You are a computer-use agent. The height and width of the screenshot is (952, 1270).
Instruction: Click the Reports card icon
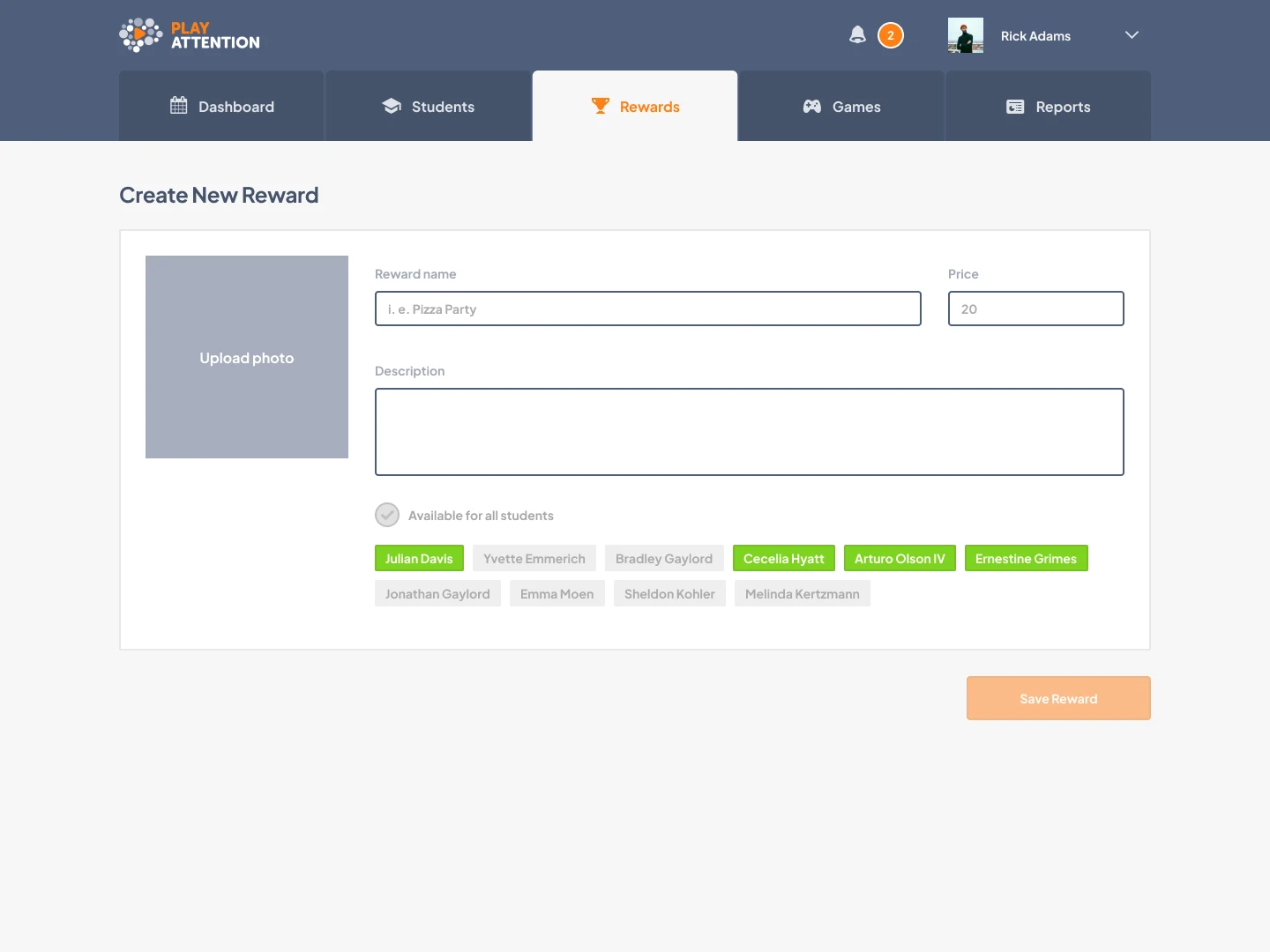(x=1015, y=107)
